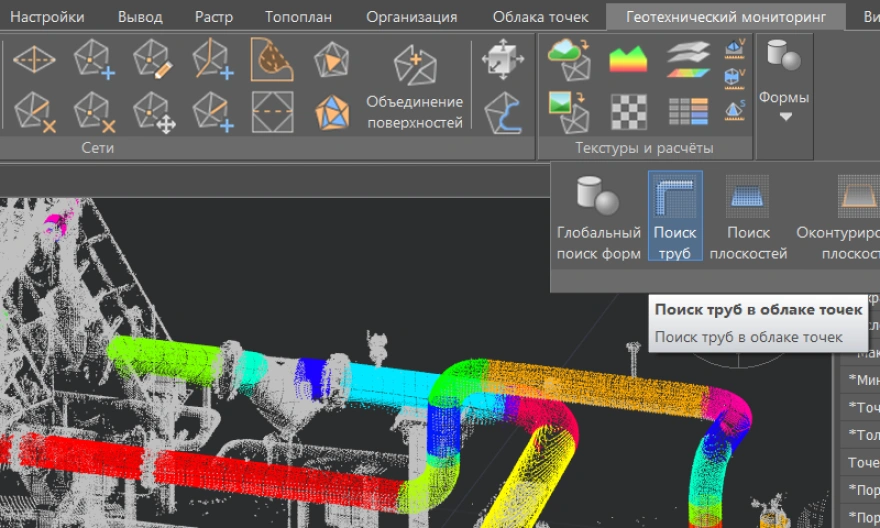Switch to the Топоплан tab
The image size is (880, 528).
click(299, 17)
